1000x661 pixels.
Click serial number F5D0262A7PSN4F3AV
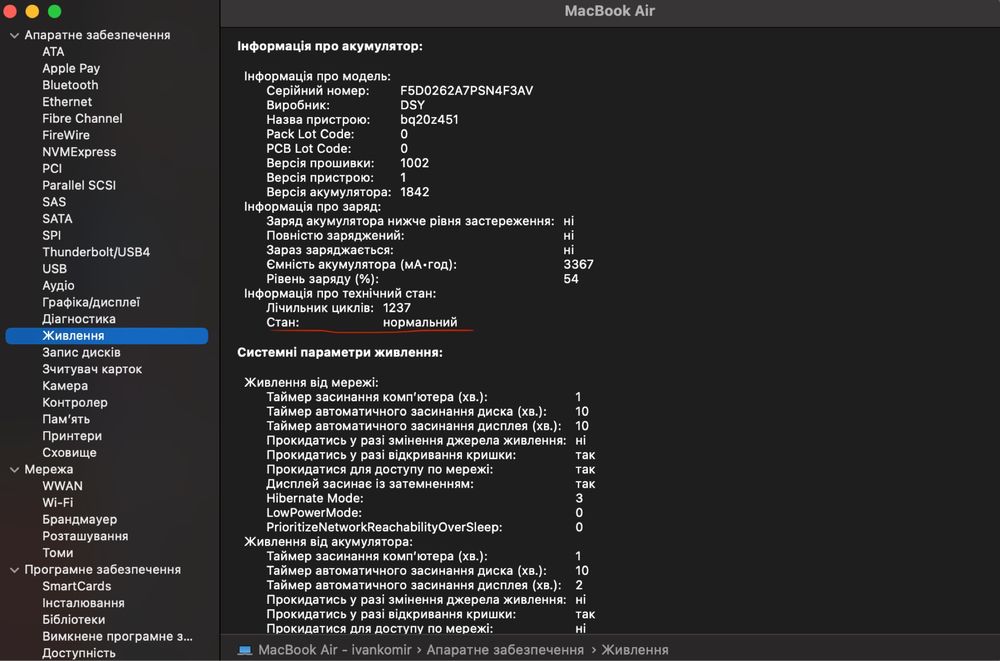point(466,91)
